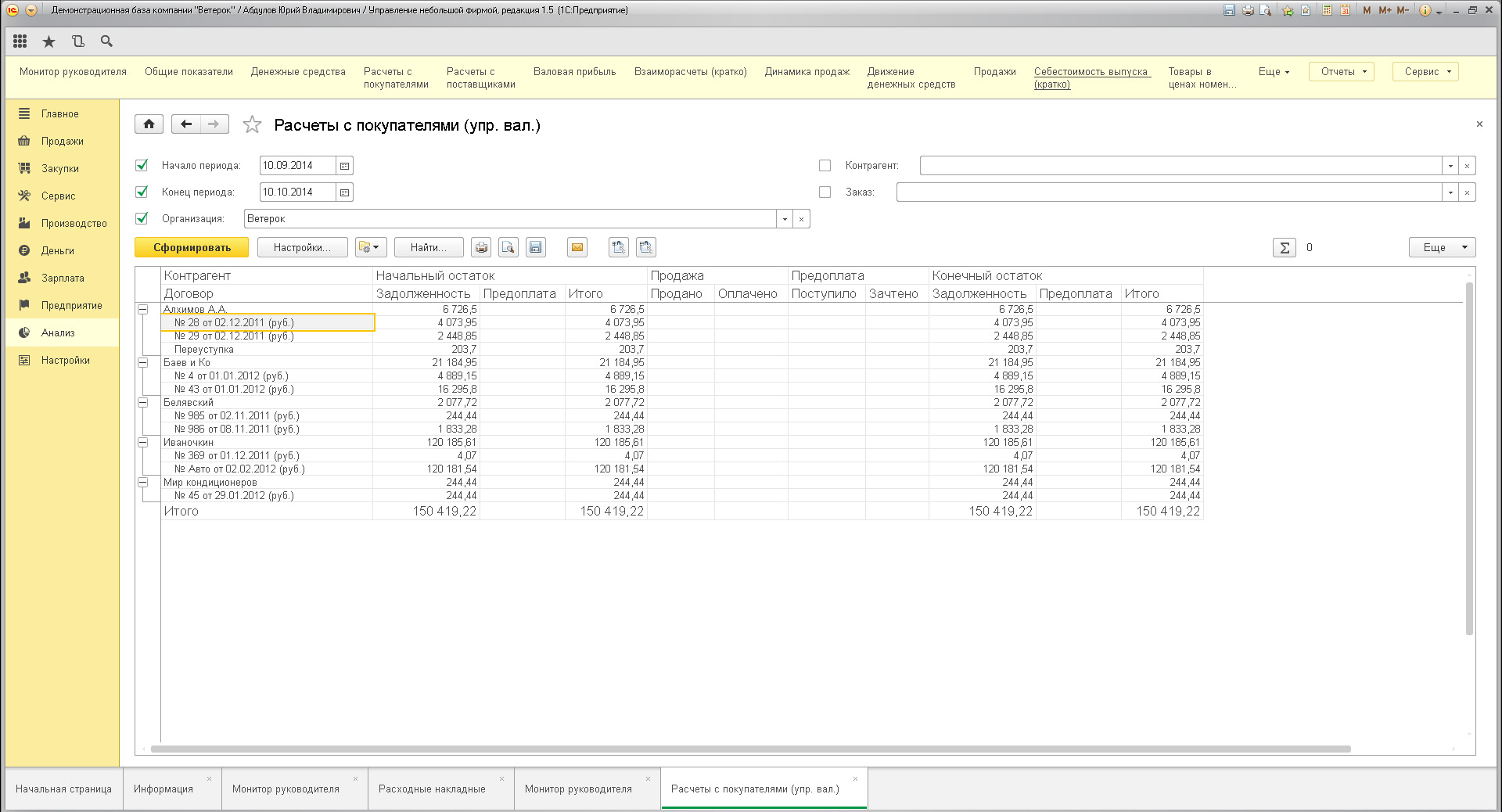Send report by email envelope icon
Image resolution: width=1502 pixels, height=812 pixels.
577,247
